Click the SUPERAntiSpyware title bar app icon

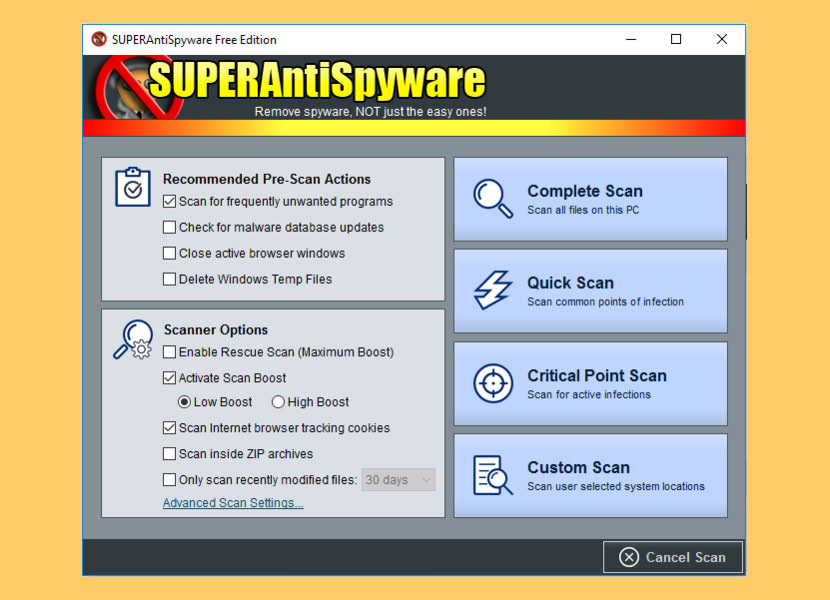click(x=99, y=39)
